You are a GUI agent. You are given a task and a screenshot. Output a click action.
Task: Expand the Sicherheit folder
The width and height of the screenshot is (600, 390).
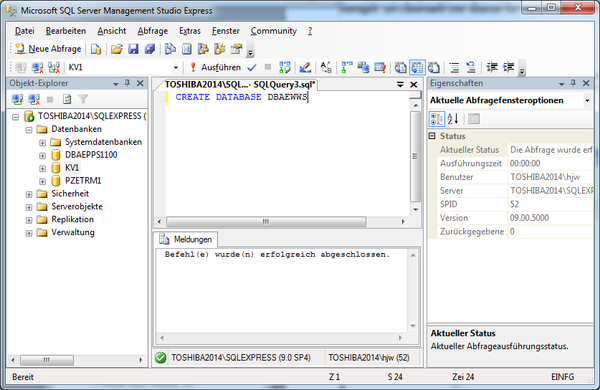[29, 194]
